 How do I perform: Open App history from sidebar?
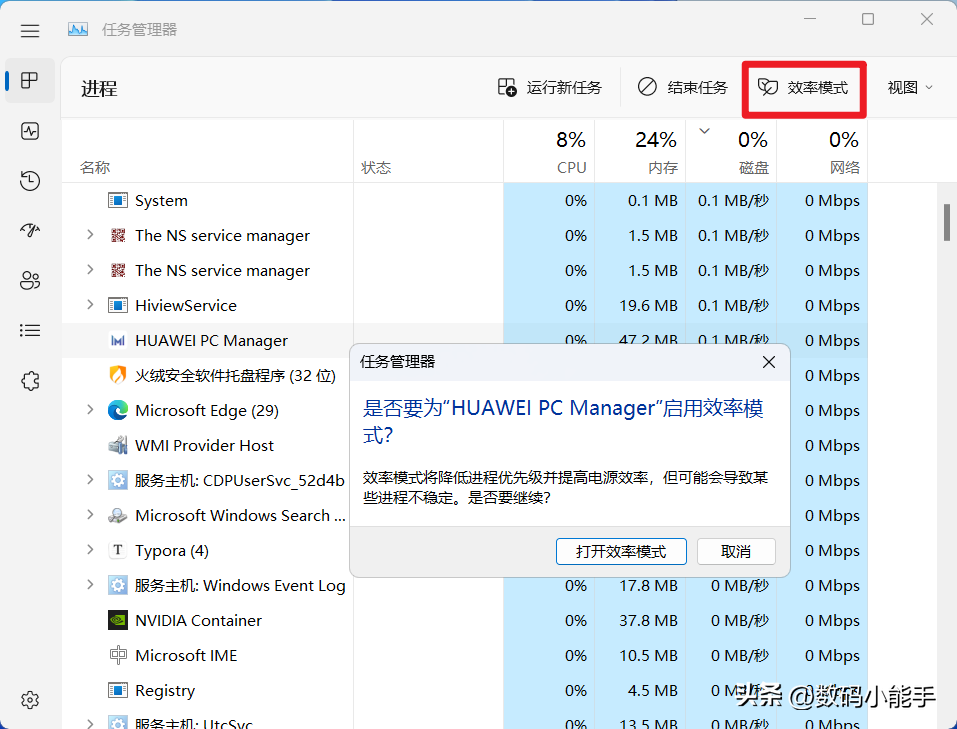click(30, 181)
